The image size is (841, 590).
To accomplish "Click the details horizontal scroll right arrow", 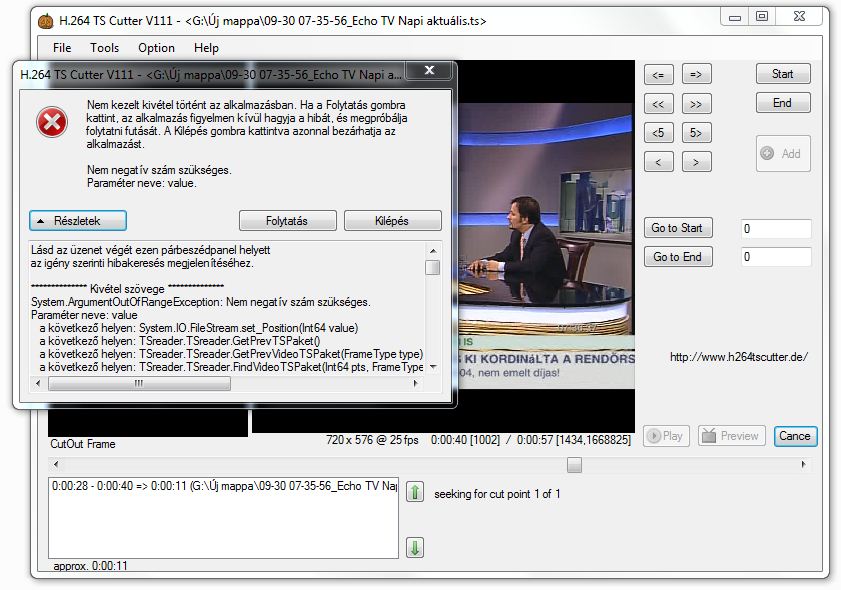I will pyautogui.click(x=416, y=384).
